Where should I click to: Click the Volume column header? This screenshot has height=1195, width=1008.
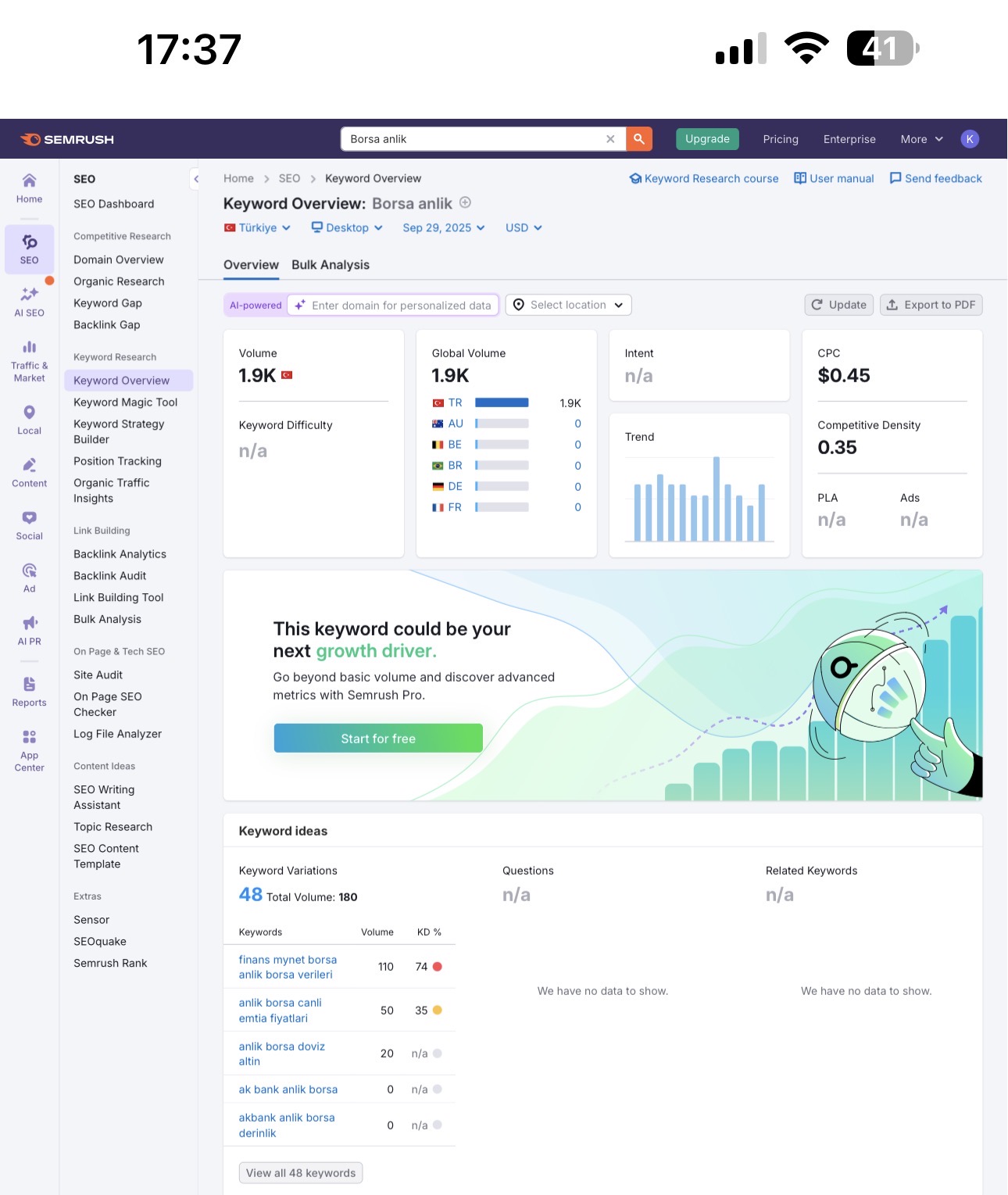[377, 932]
